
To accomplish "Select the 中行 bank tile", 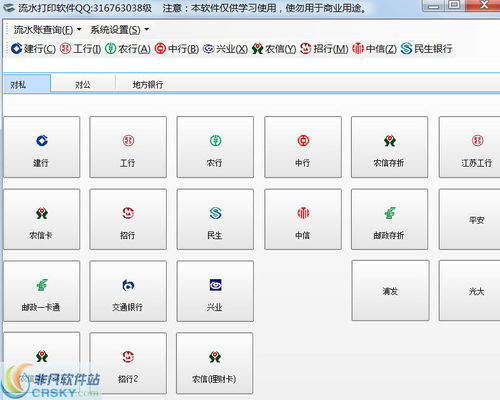I will pyautogui.click(x=303, y=147).
